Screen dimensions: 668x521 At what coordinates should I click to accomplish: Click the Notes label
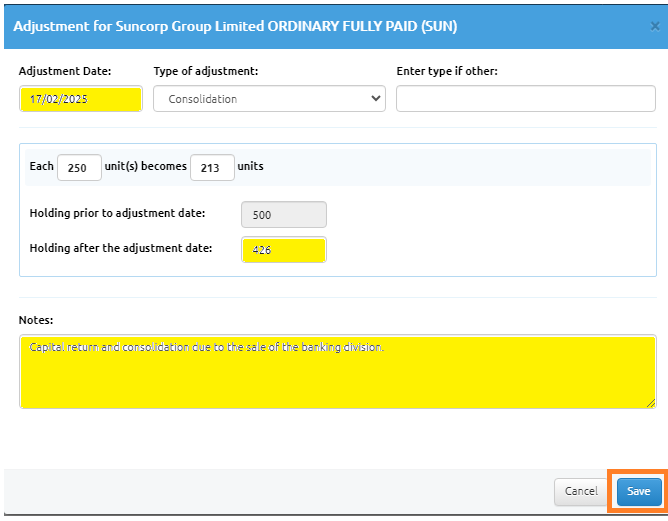point(36,320)
